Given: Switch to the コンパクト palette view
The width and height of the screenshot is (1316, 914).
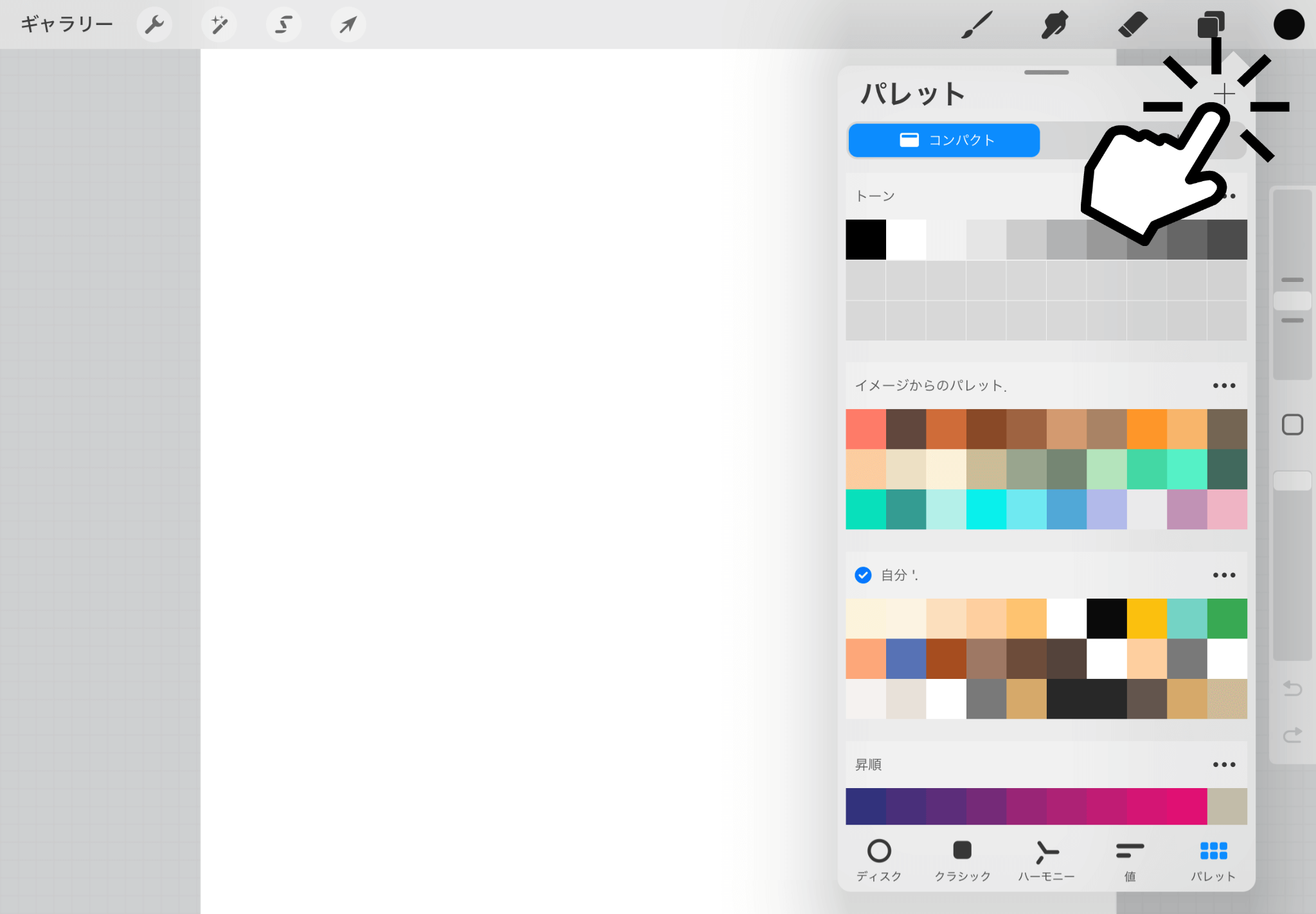Looking at the screenshot, I should click(x=944, y=140).
